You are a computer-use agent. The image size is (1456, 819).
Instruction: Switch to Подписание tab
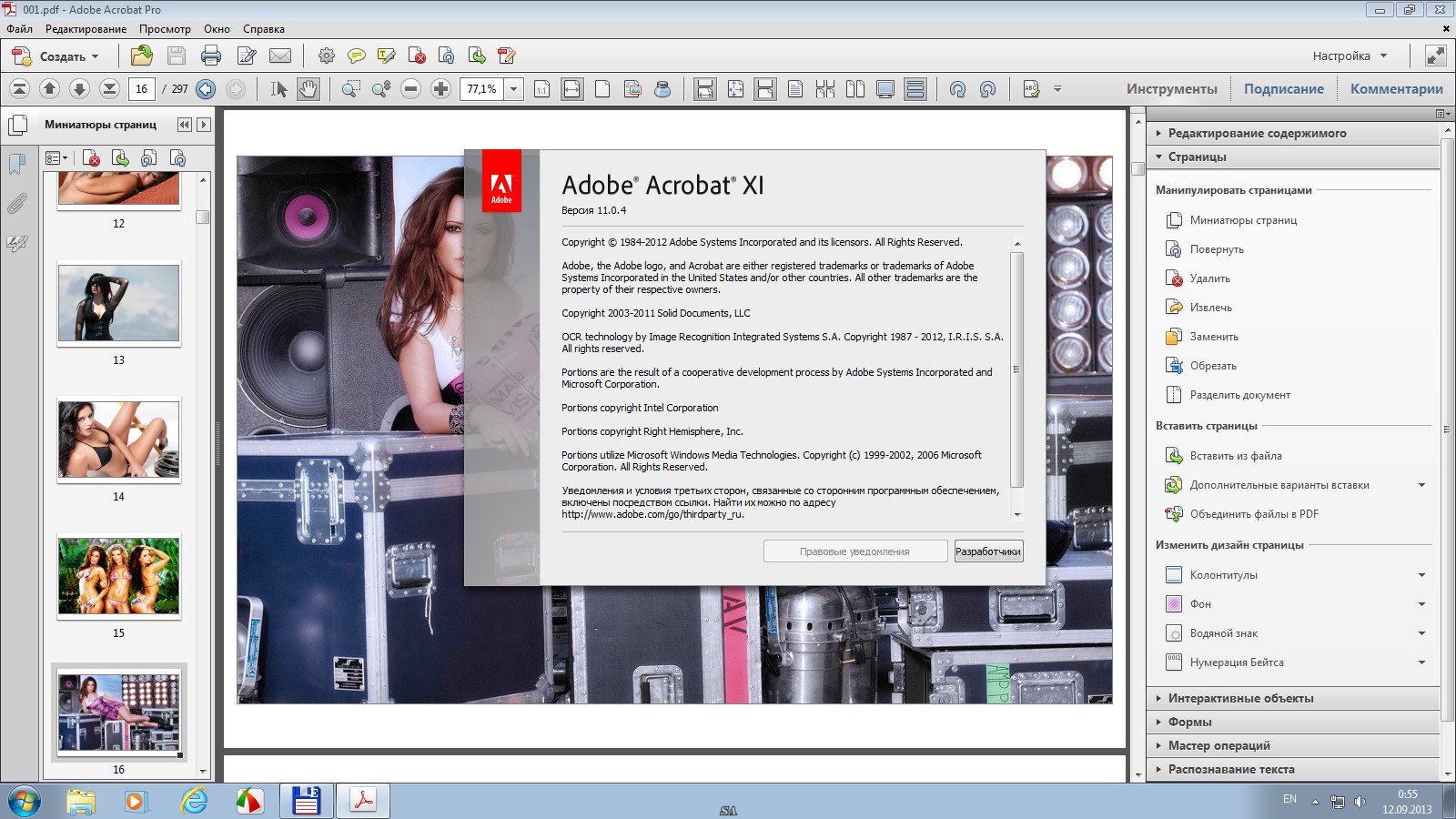coord(1283,88)
